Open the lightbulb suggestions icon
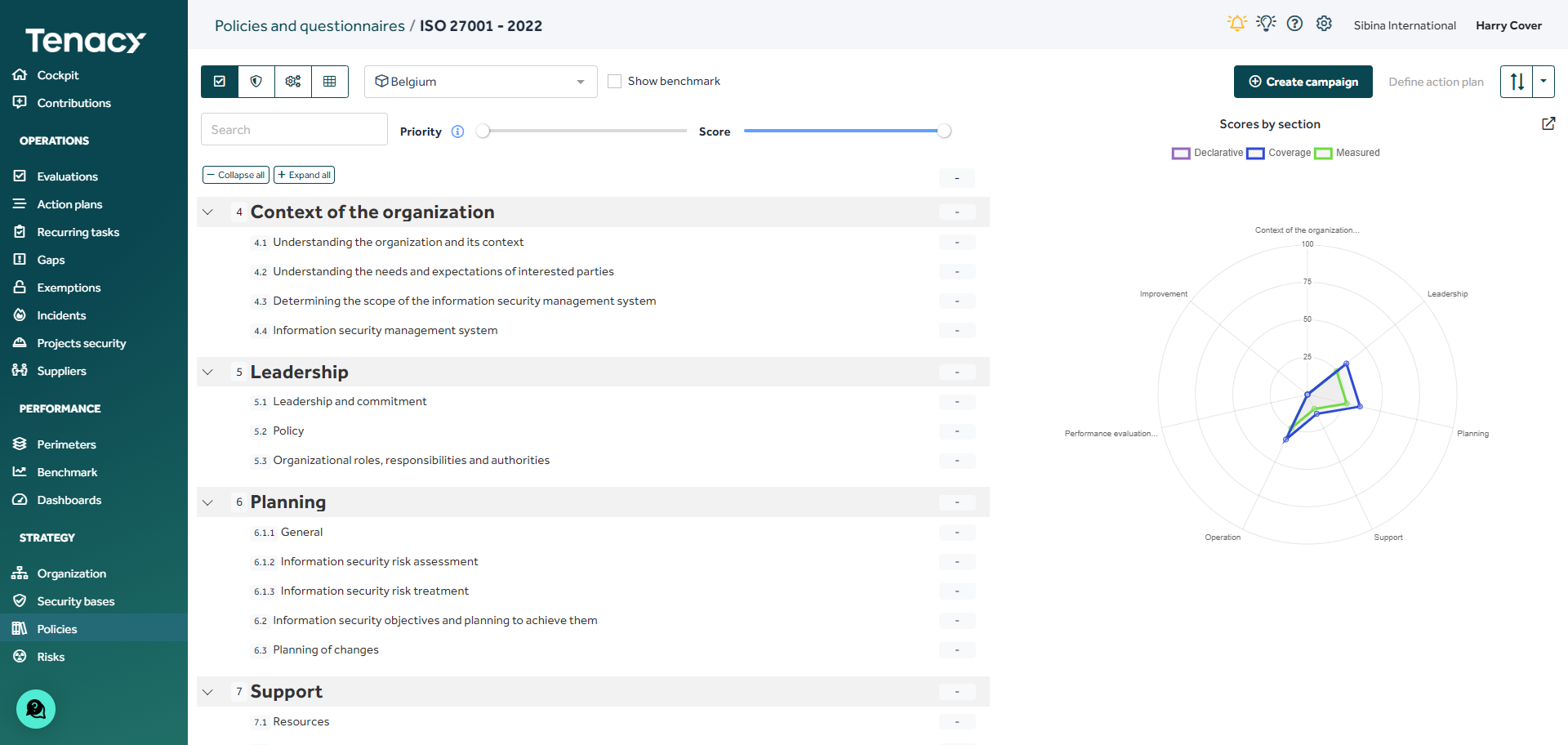 pos(1266,24)
